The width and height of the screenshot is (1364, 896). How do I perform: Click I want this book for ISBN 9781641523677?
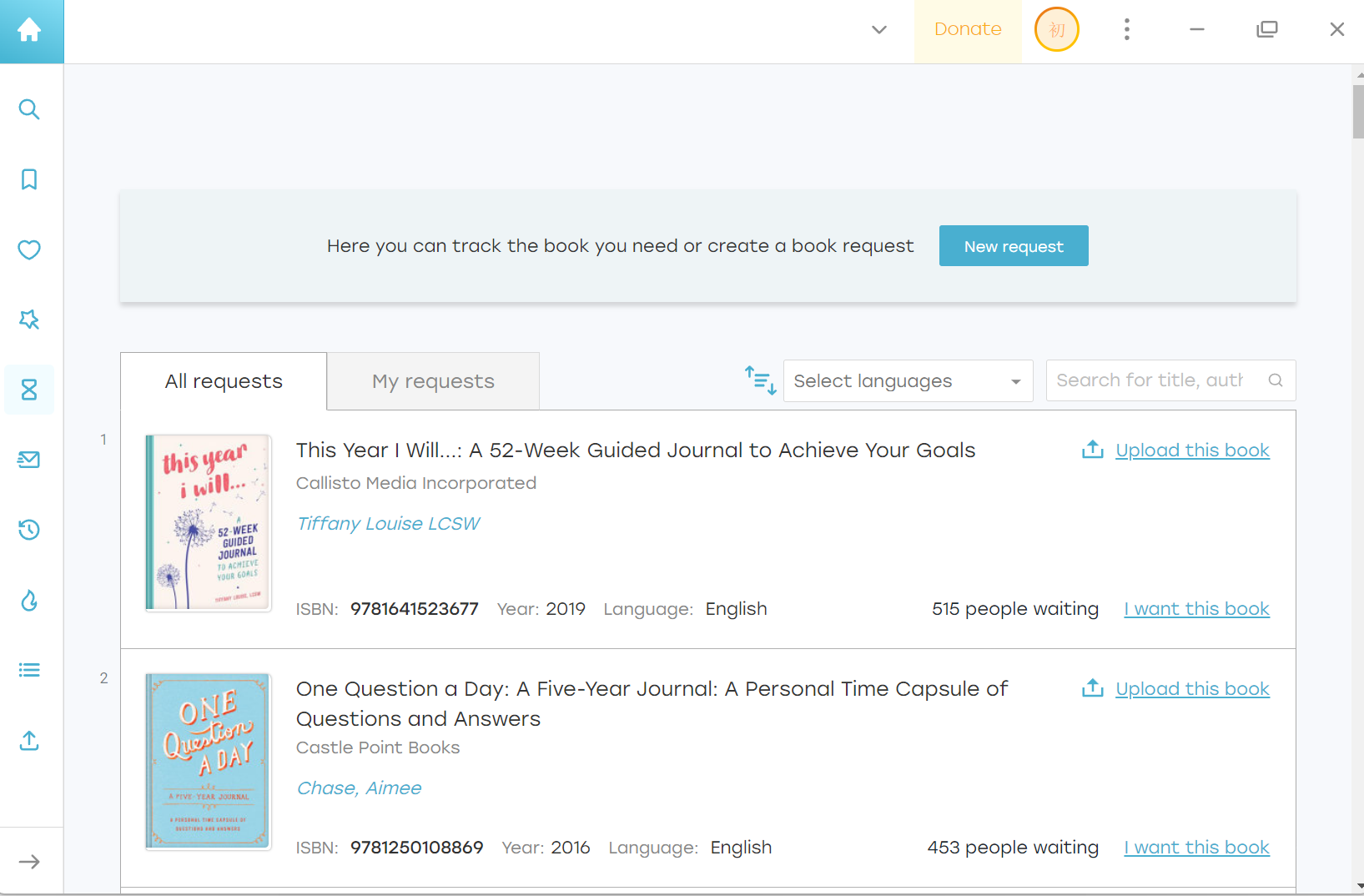pyautogui.click(x=1197, y=609)
